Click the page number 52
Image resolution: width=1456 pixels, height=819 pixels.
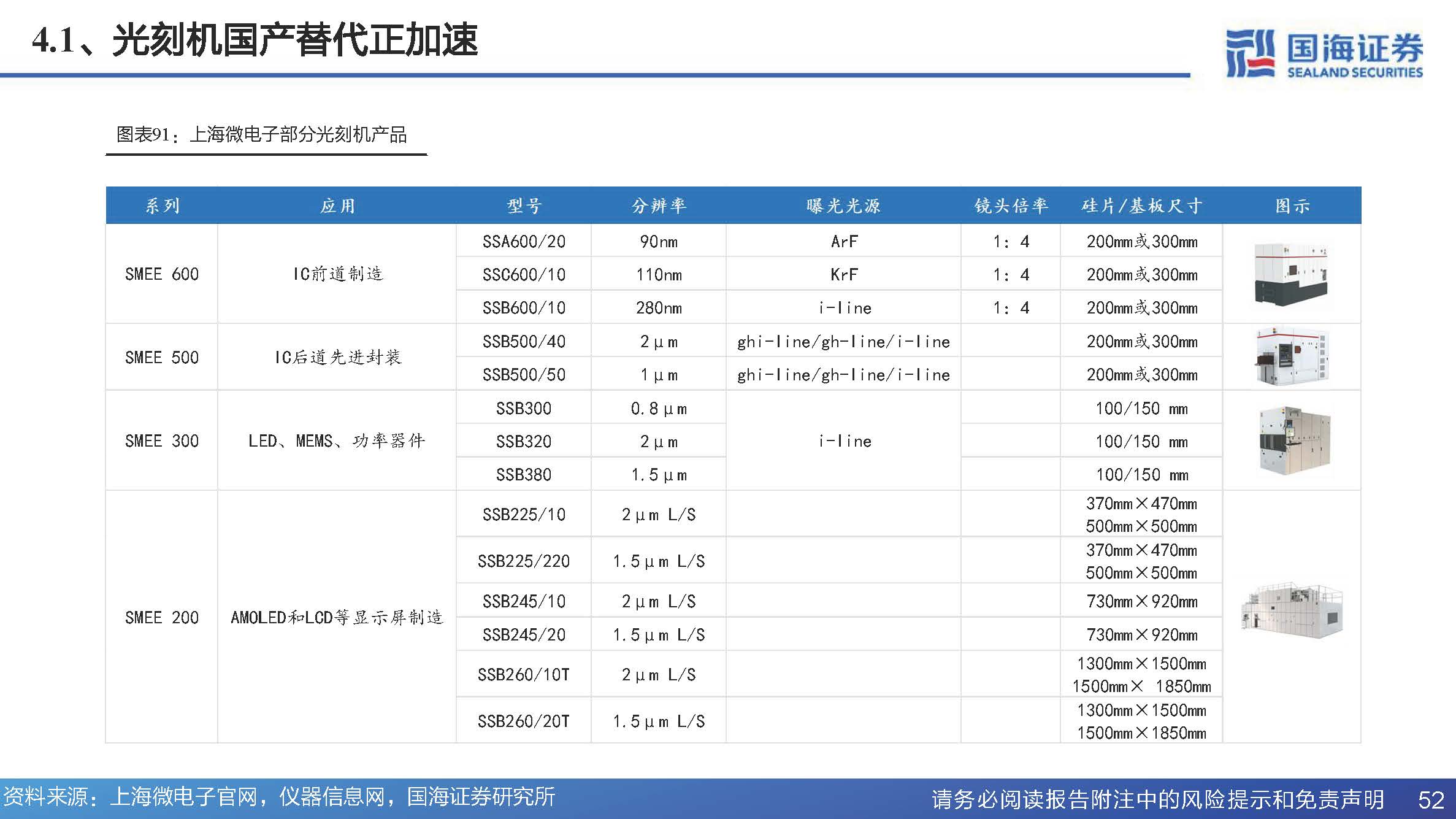[x=1431, y=799]
